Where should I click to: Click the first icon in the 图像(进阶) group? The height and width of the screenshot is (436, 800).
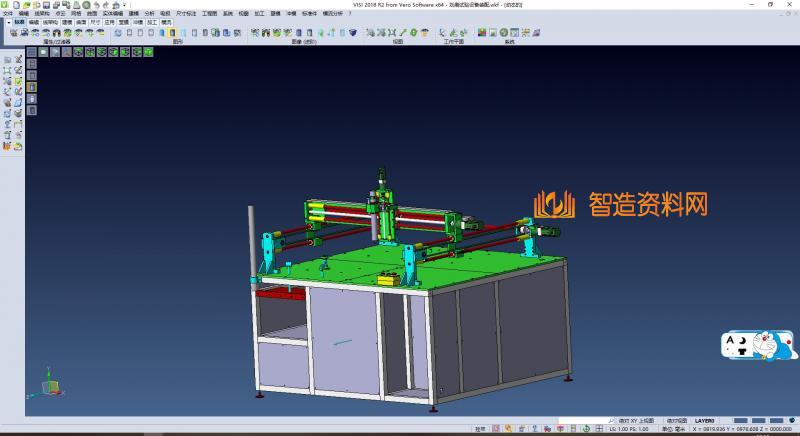pyautogui.click(x=255, y=33)
